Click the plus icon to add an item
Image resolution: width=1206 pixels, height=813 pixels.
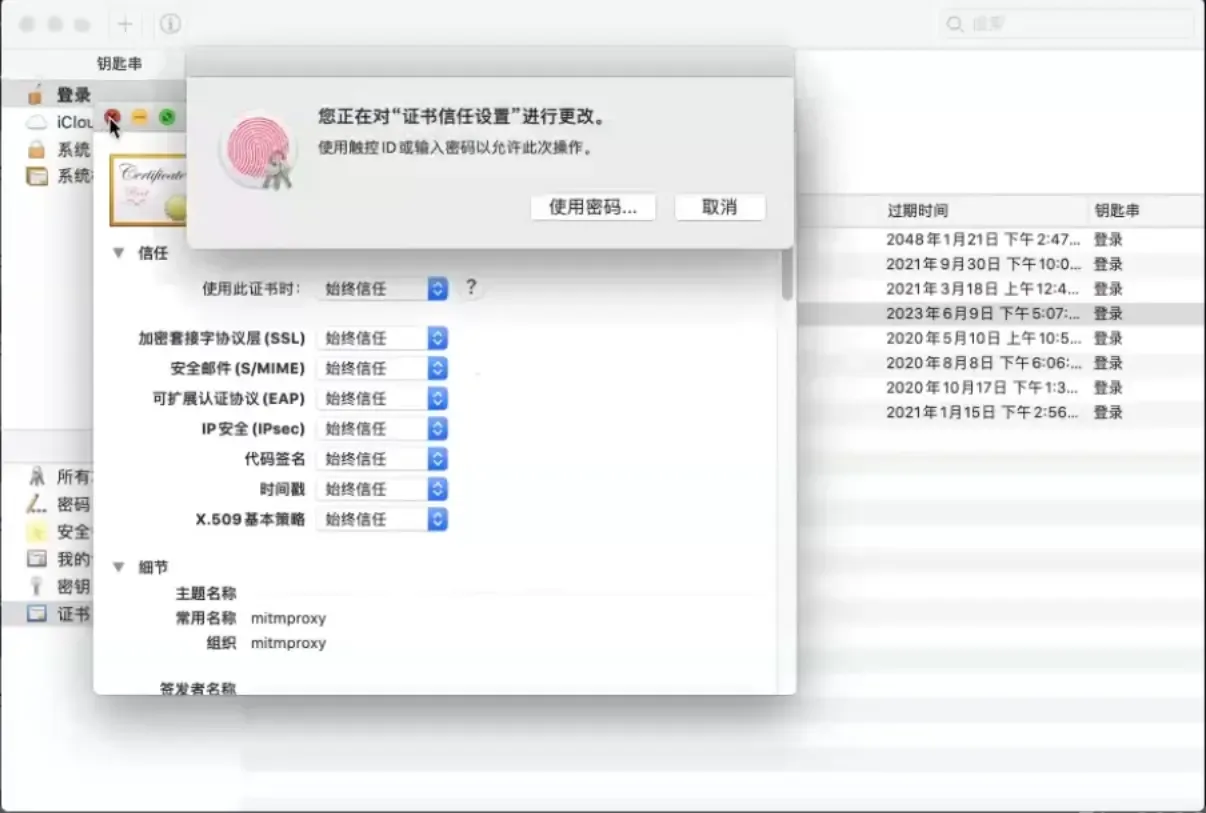click(x=123, y=24)
